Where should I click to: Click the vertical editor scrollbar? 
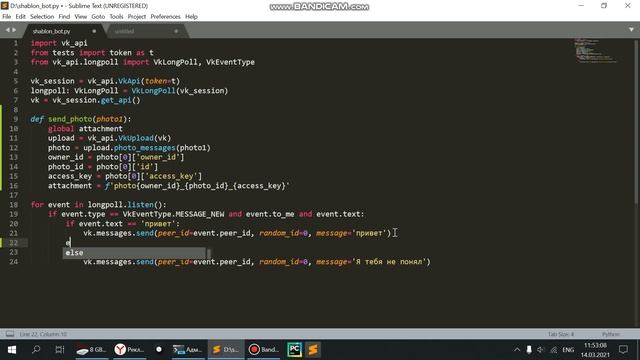(636, 122)
